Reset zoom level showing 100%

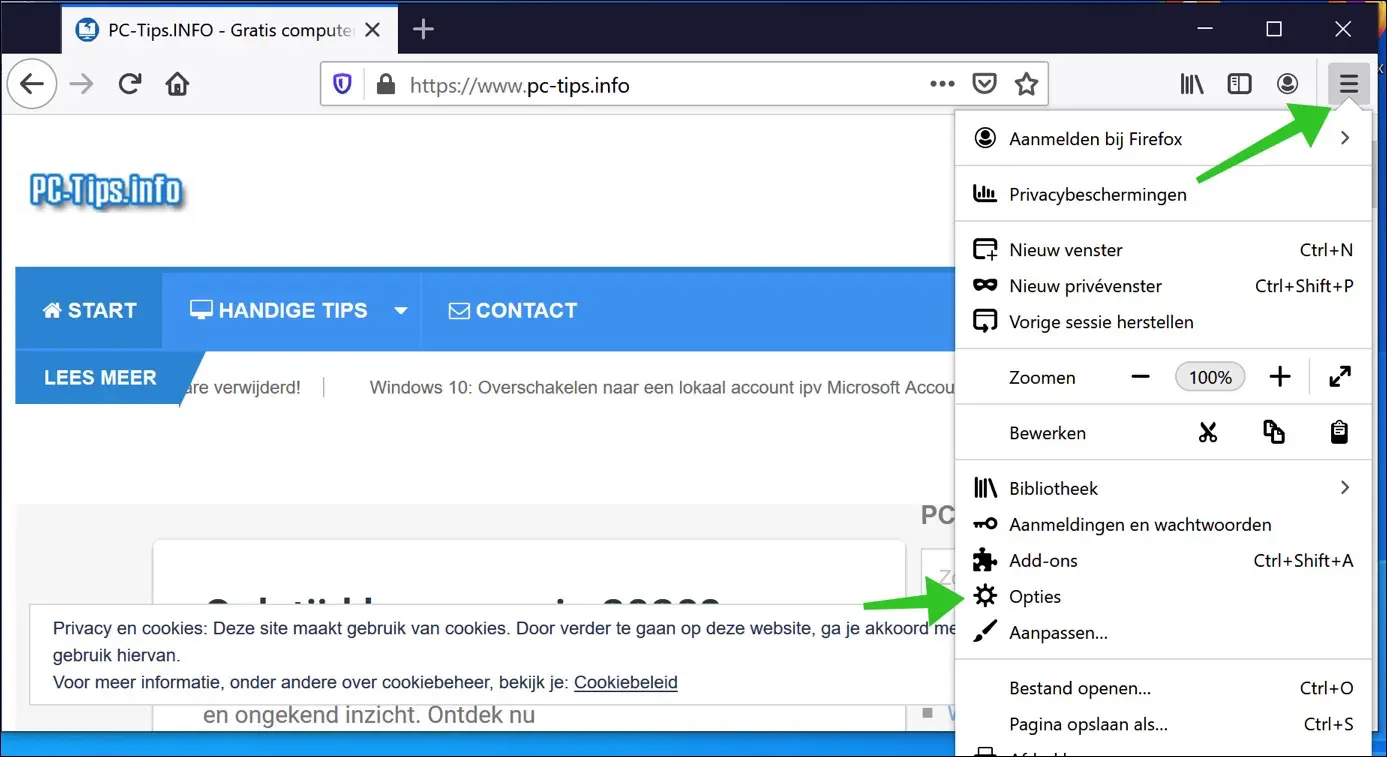[x=1211, y=377]
